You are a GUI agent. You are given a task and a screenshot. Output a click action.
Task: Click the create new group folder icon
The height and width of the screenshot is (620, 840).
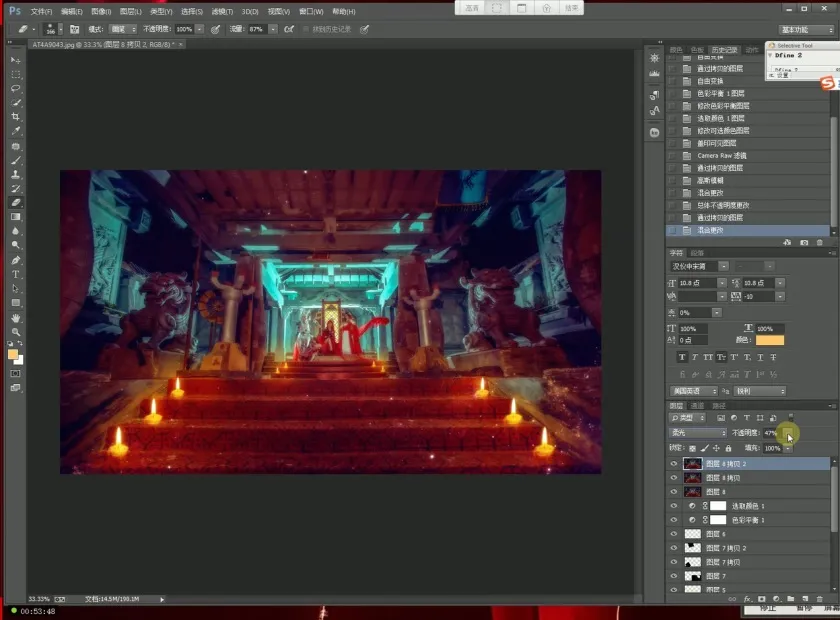tap(791, 599)
